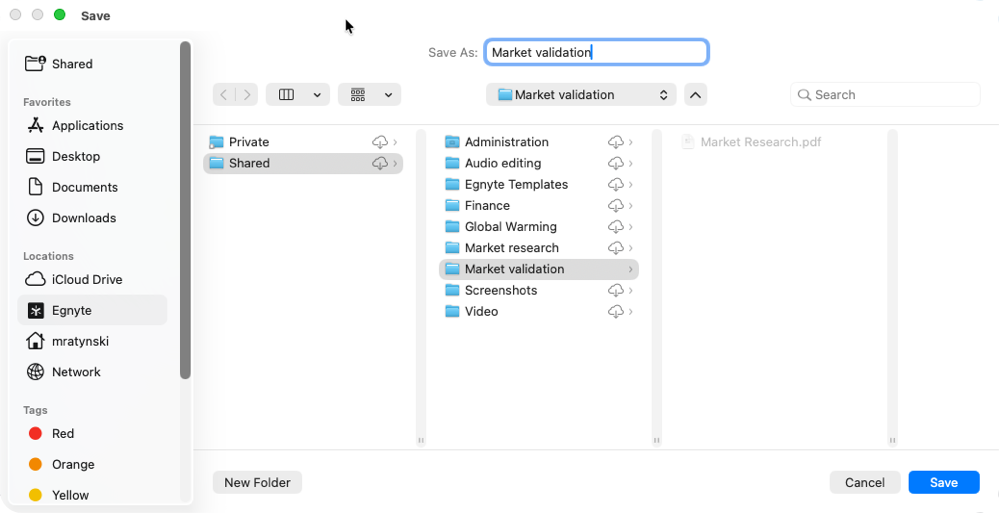Select the Egnyte location
999x513 pixels.
(92, 310)
